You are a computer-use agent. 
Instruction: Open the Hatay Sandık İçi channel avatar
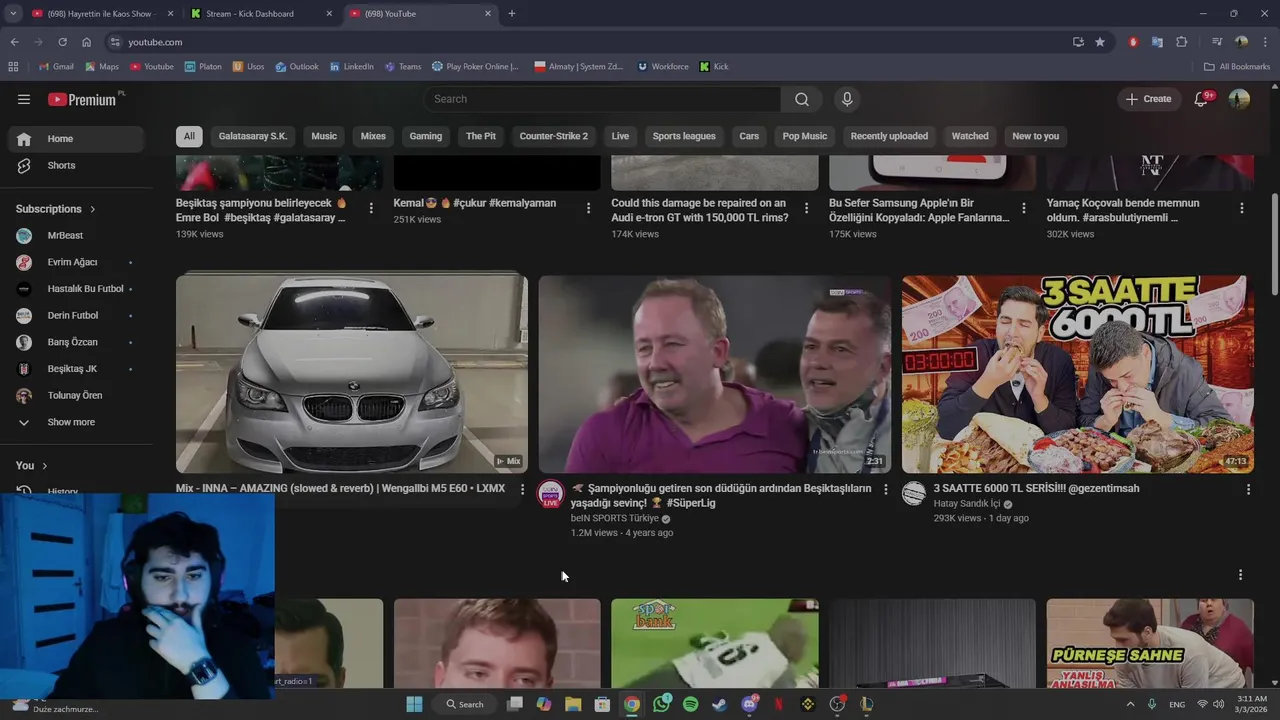(914, 493)
